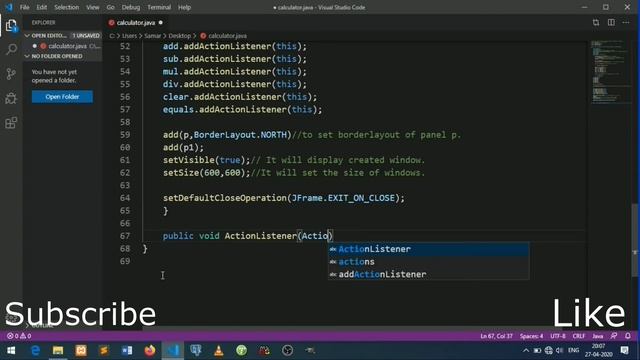640x360 pixels.
Task: Click the feedback icon in status bar
Action: click(x=614, y=336)
